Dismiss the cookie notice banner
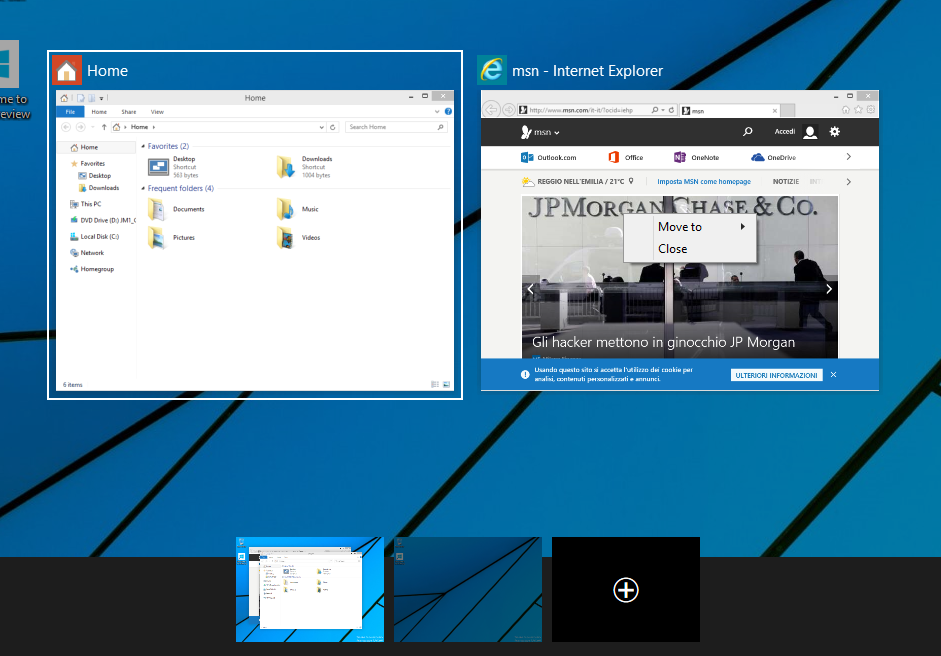 [834, 375]
